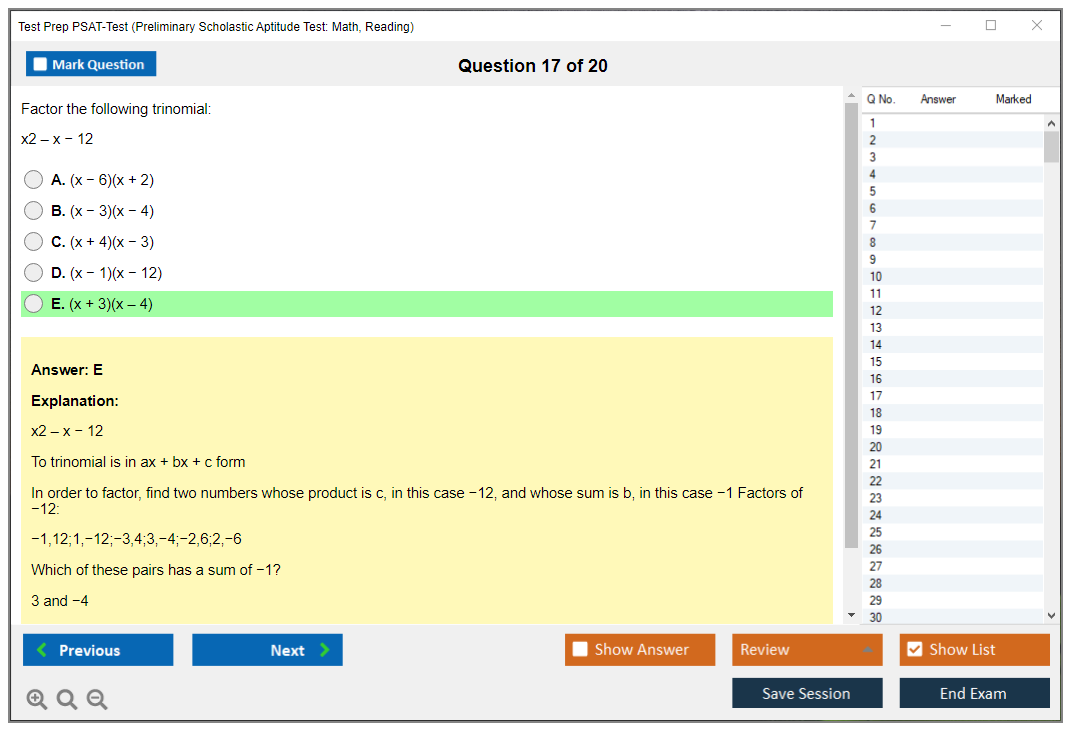Click the question list vertical scrollbar thumb
The height and width of the screenshot is (735, 1075).
click(x=1051, y=146)
